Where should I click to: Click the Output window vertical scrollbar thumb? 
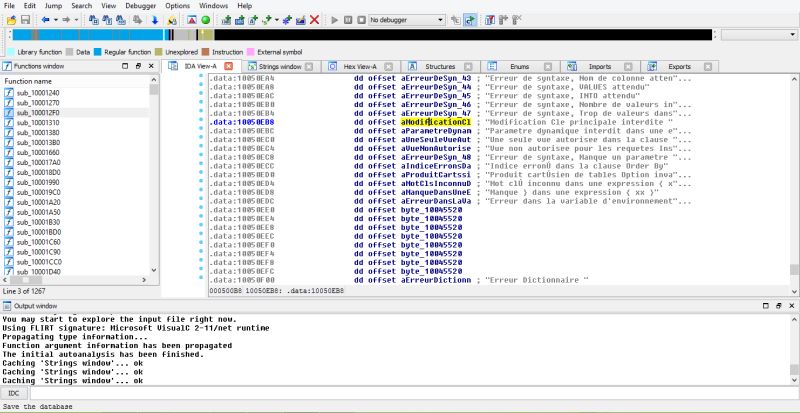pos(794,370)
